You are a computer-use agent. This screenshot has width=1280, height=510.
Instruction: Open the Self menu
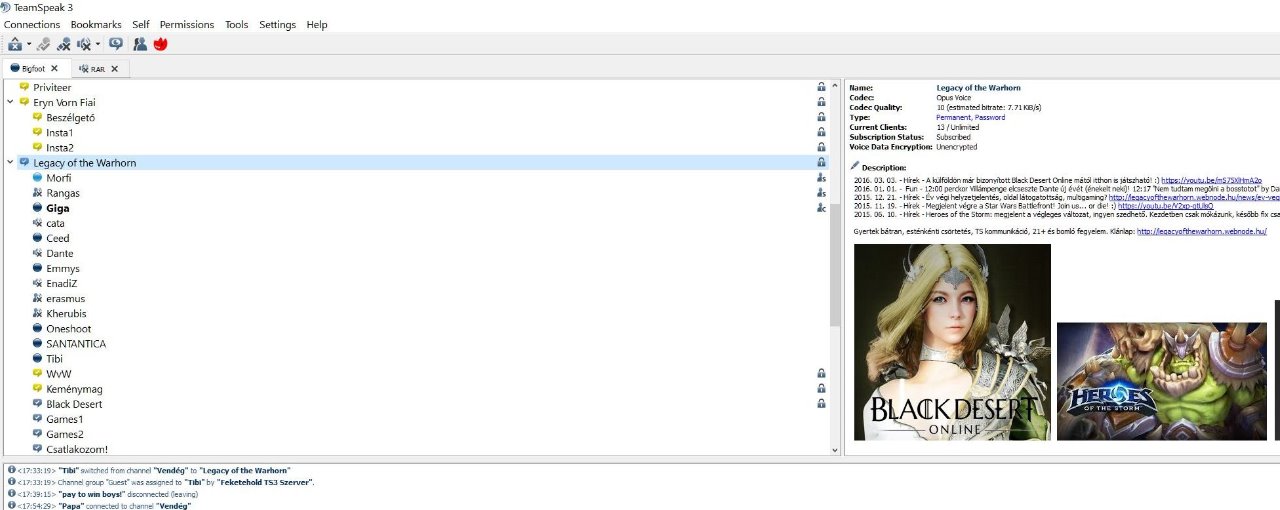coord(141,24)
